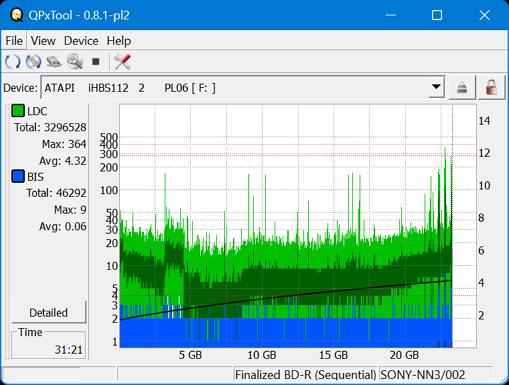Click the SONY-NN3/002 media ID status
The image size is (509, 385).
point(423,375)
